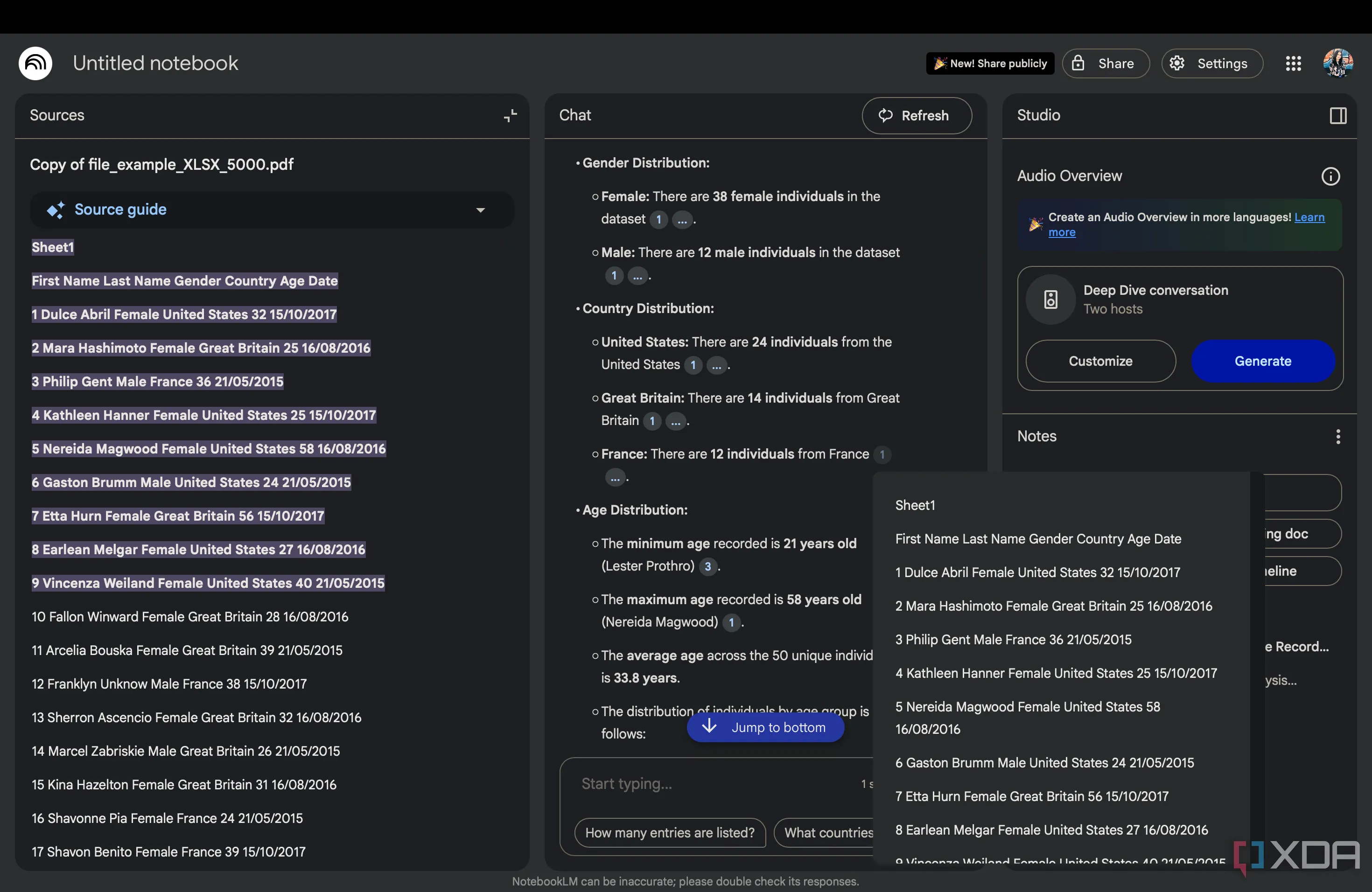Collapse the Sources panel icon

point(510,115)
